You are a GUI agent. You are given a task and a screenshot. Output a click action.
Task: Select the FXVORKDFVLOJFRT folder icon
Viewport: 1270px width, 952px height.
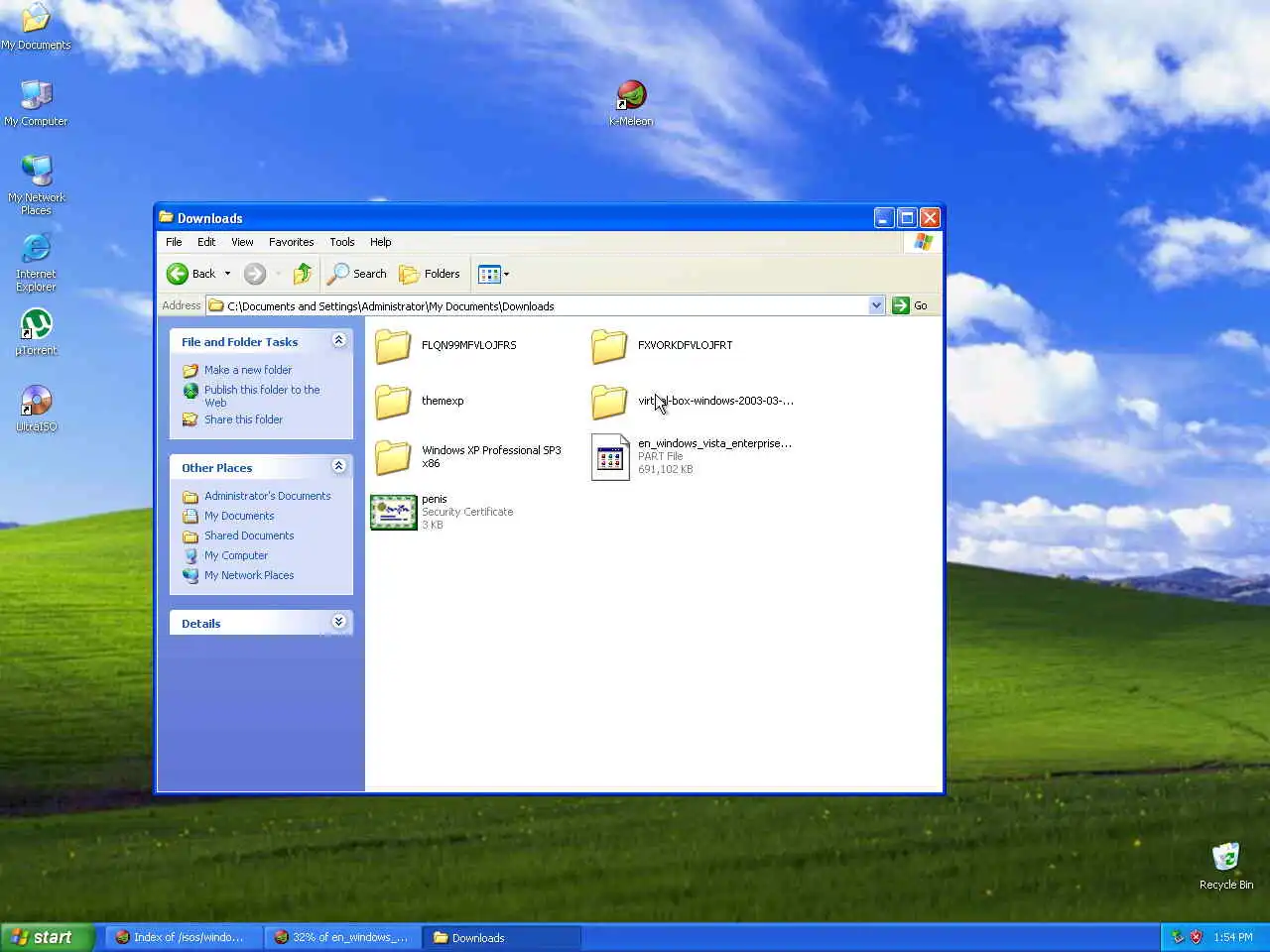609,346
